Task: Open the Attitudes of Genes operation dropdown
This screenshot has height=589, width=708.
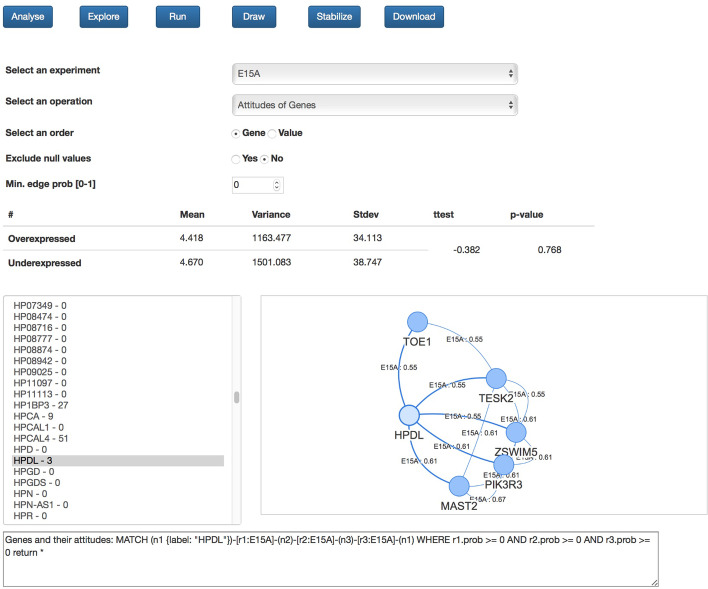Action: [x=374, y=104]
